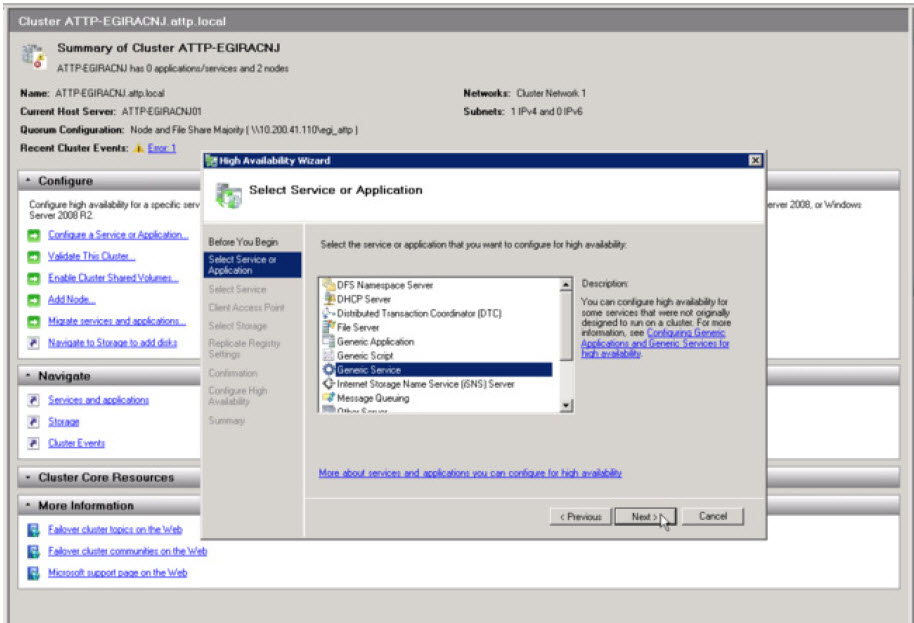The width and height of the screenshot is (914, 623).
Task: Click the Distributed Transaction Coordinator list icon
Action: pos(329,314)
